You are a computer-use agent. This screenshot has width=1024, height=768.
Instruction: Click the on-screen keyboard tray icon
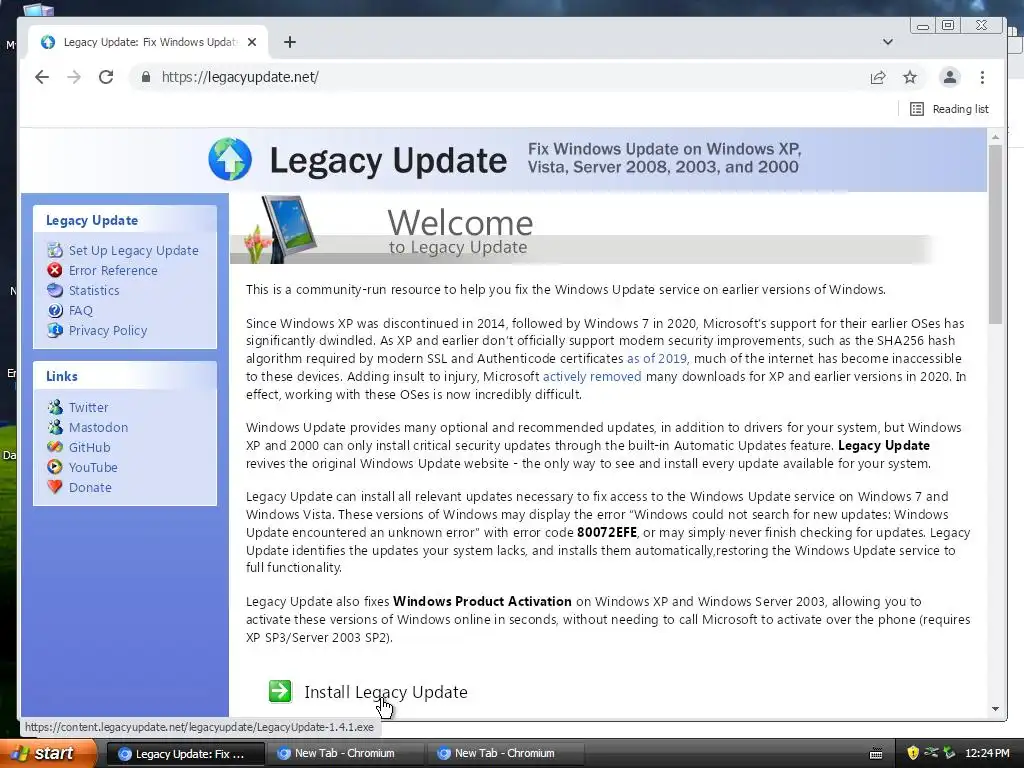tap(876, 754)
